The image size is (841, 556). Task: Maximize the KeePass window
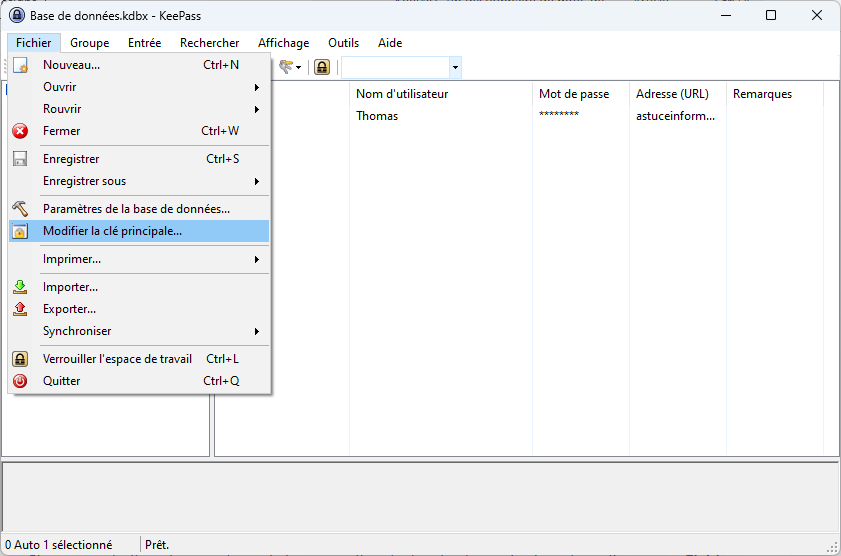pyautogui.click(x=771, y=15)
